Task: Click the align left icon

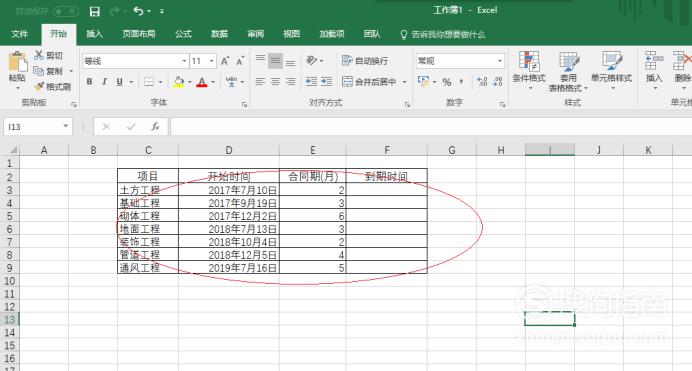Action: pyautogui.click(x=260, y=82)
